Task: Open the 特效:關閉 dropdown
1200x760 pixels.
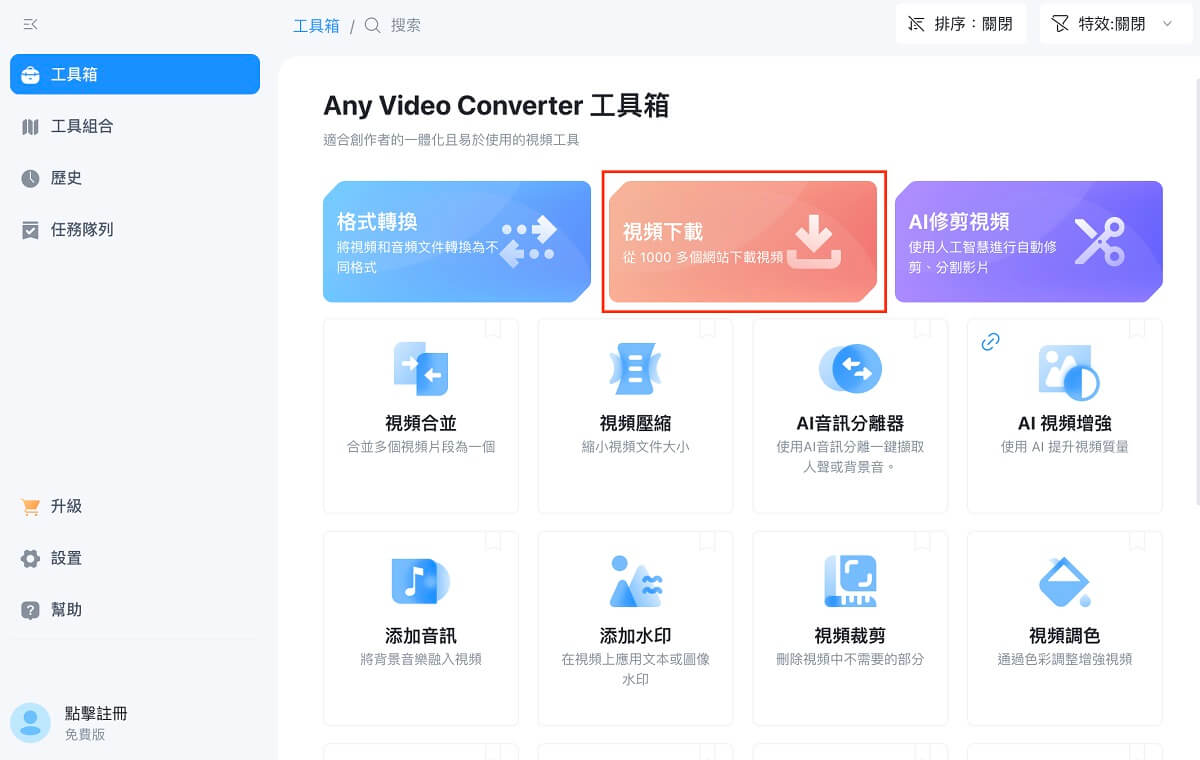Action: (x=1115, y=24)
